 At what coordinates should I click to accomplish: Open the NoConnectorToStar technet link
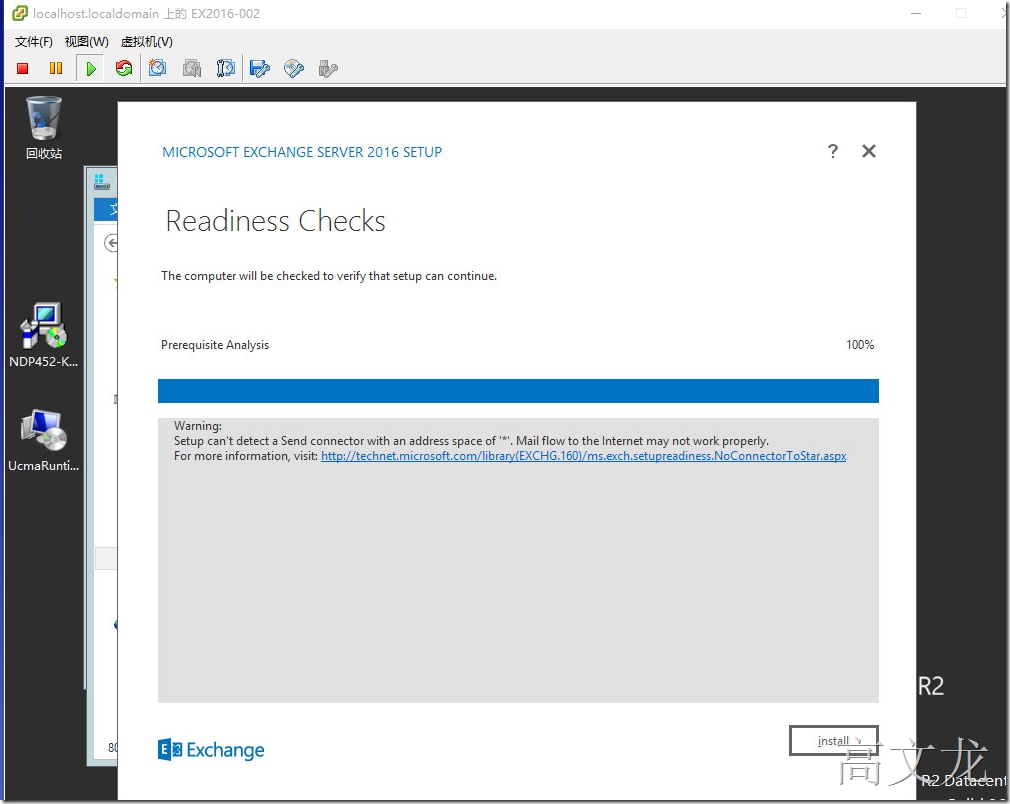[584, 456]
